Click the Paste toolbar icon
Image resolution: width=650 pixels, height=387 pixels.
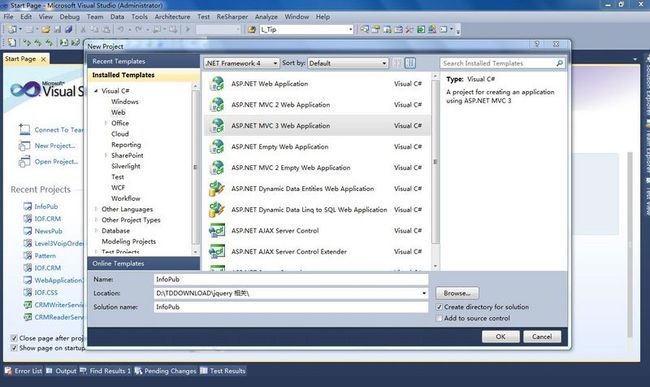coord(107,29)
